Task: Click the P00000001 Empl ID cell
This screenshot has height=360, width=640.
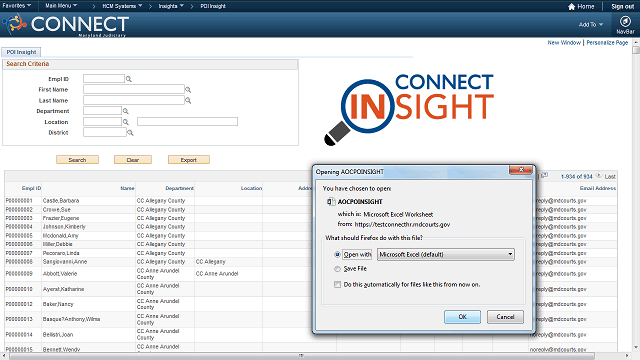Action: pyautogui.click(x=19, y=201)
